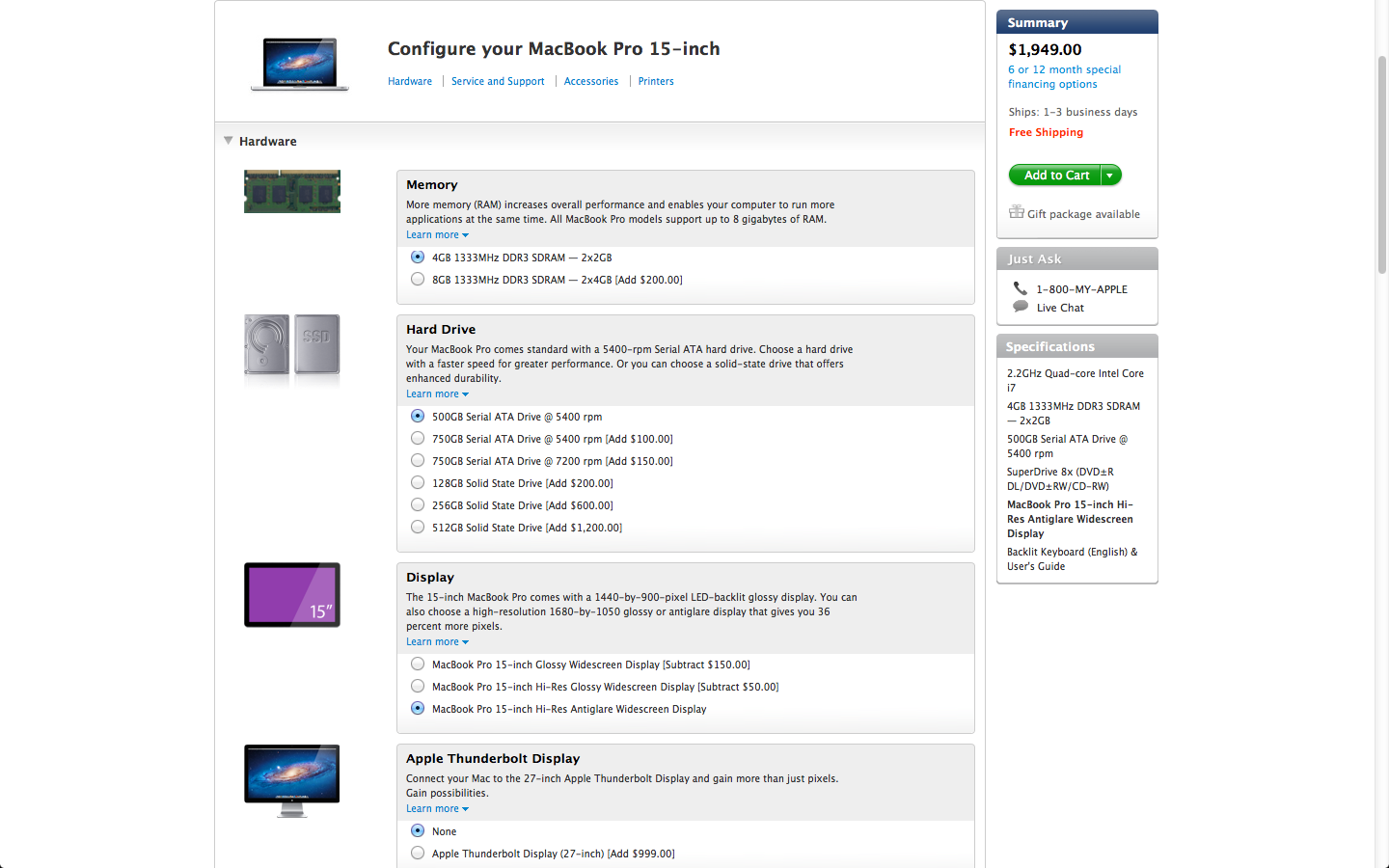Click the page vertical scrollbar

tap(1381, 164)
